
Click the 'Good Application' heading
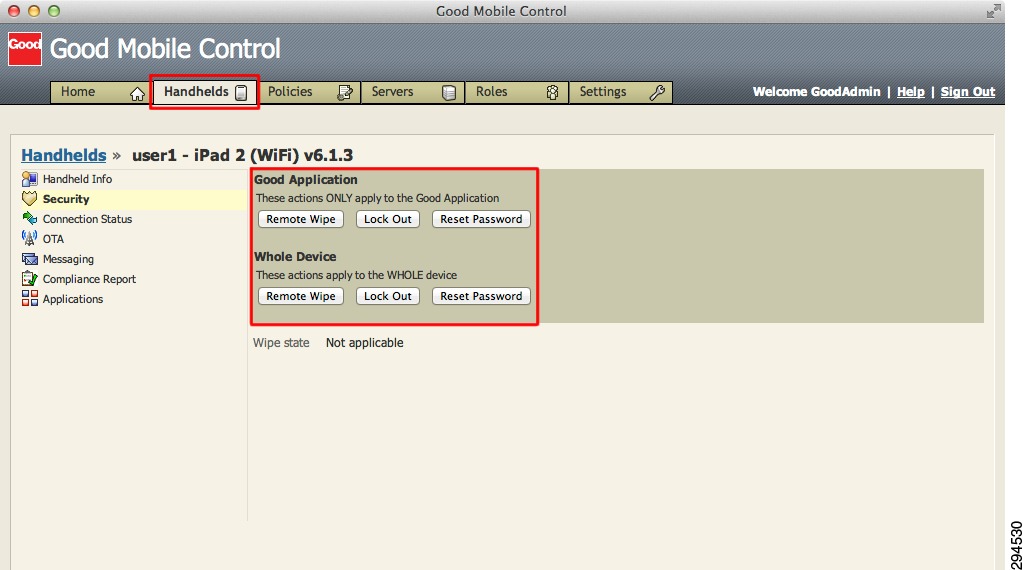[x=306, y=179]
